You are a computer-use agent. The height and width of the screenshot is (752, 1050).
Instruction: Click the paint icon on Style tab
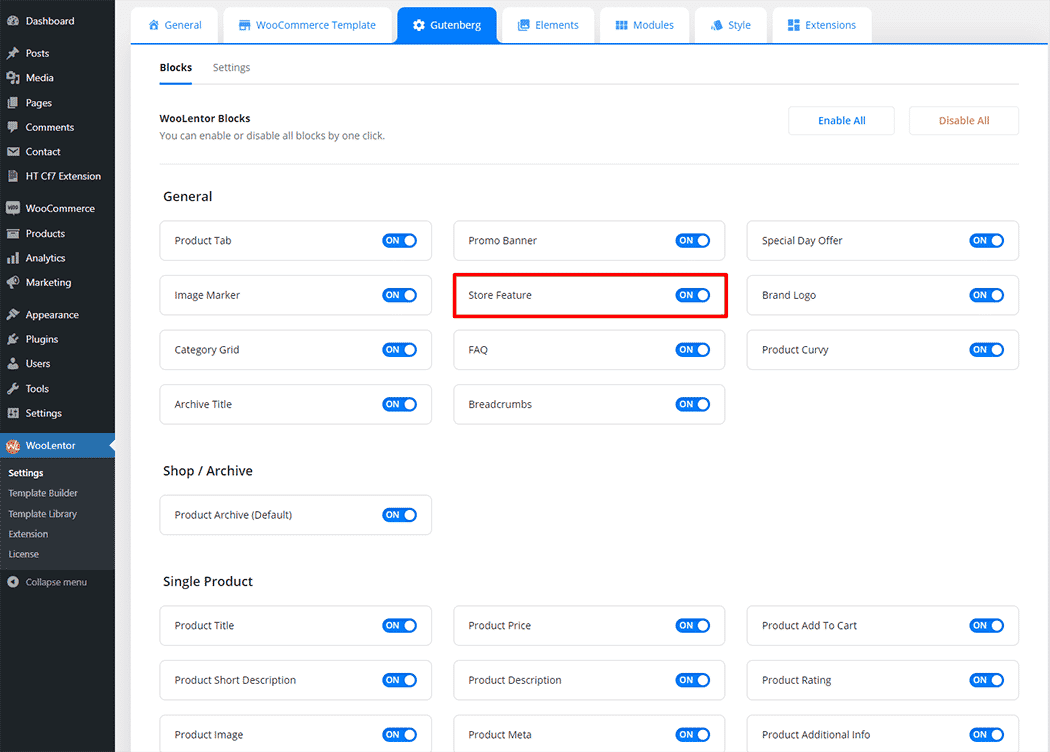[x=717, y=25]
